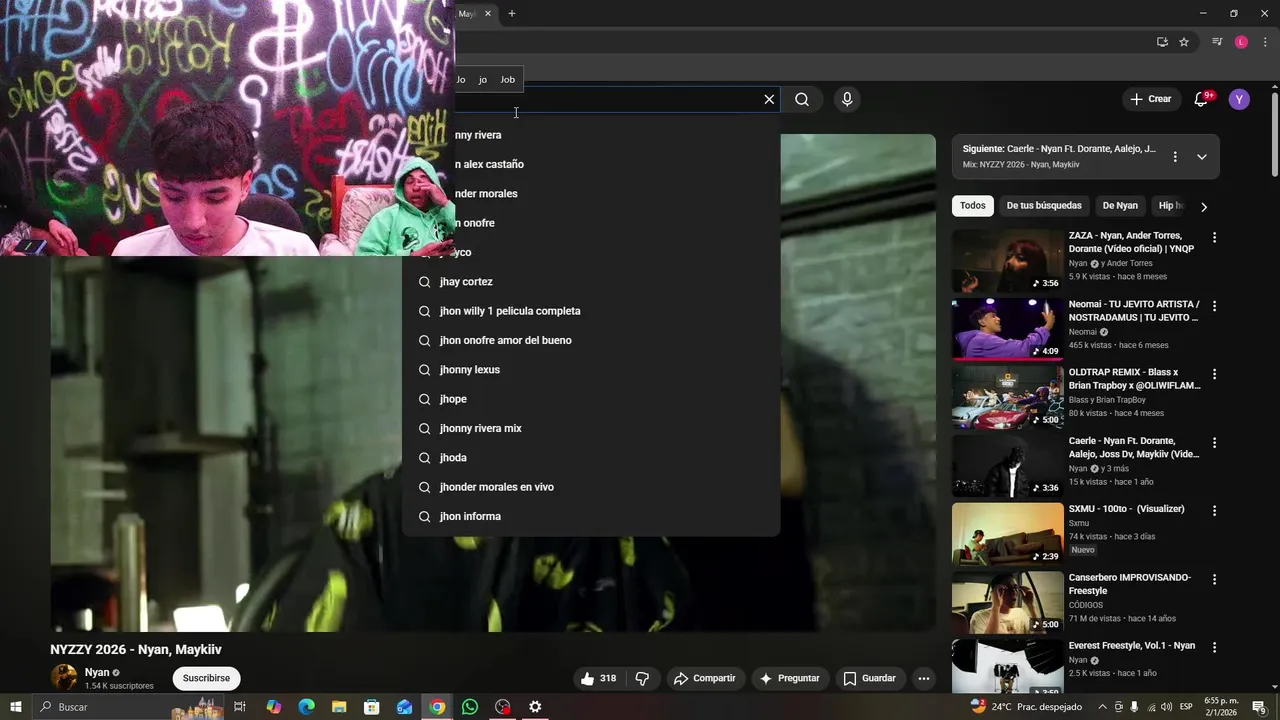
Task: Choose suggestion 'jhoda'
Action: (x=590, y=458)
